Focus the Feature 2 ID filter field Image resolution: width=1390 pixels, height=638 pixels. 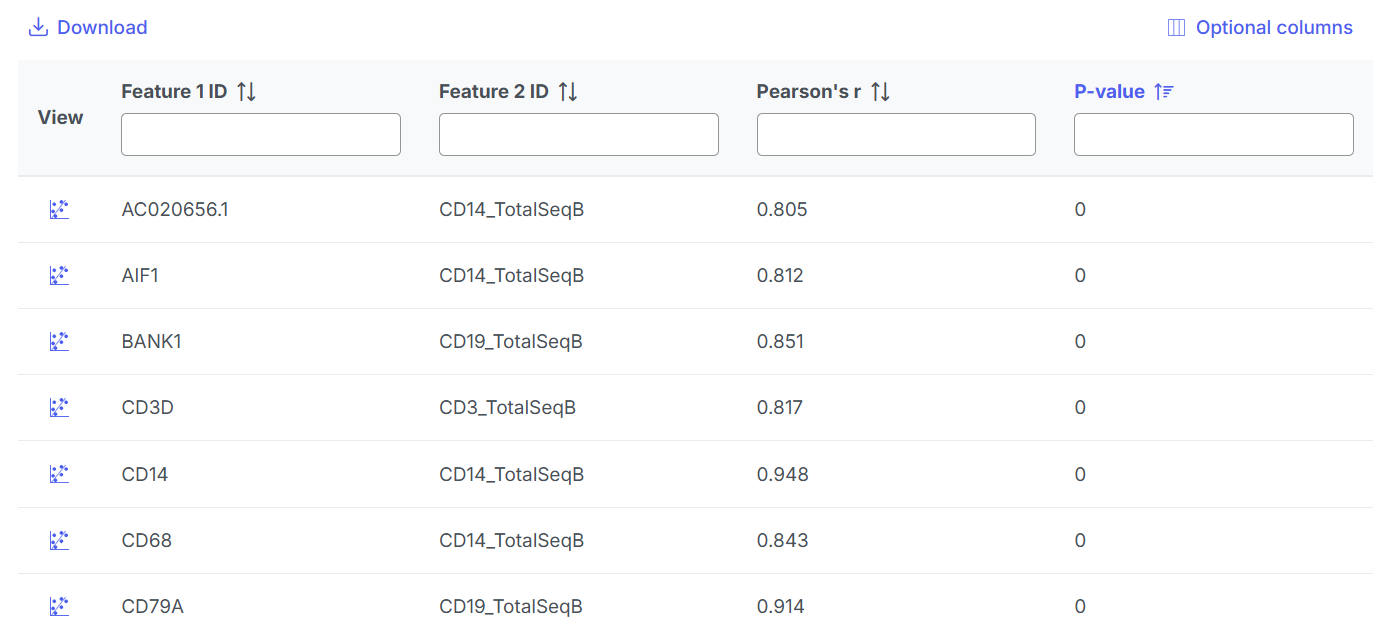click(x=578, y=134)
